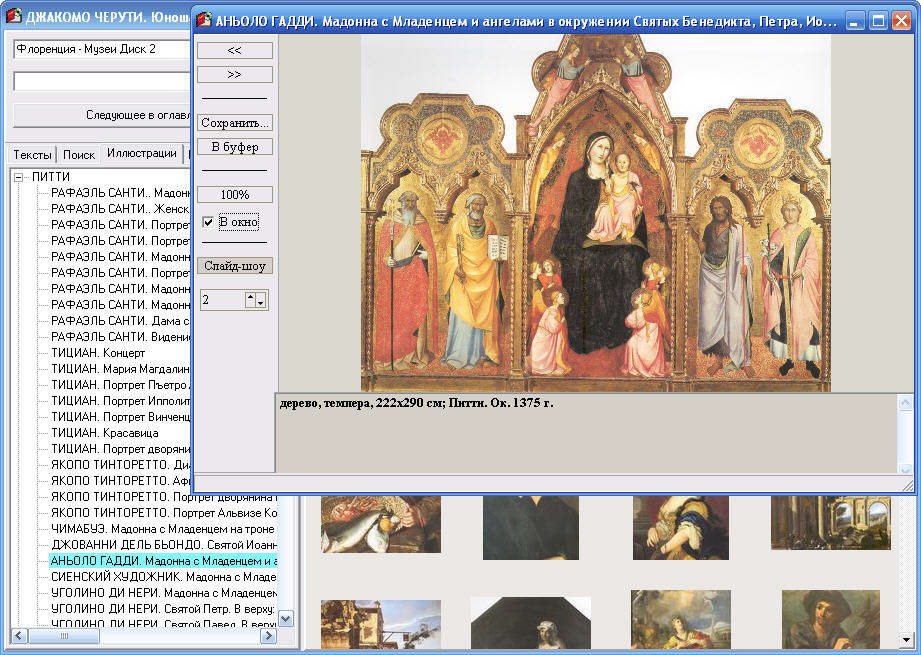The width and height of the screenshot is (921, 655).
Task: Select ТИЦИАН. Концерт in the tree
Action: [98, 353]
